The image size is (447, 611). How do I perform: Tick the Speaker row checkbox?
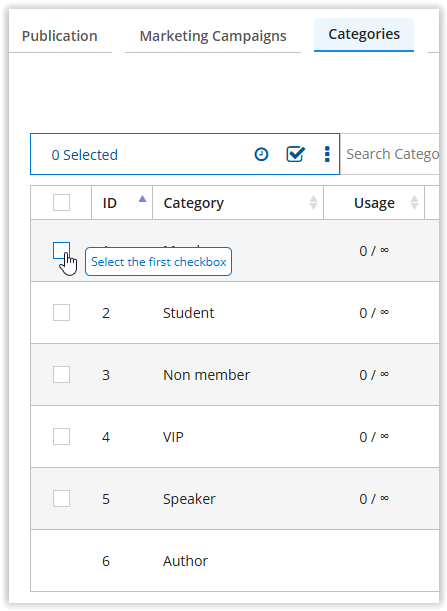click(61, 498)
